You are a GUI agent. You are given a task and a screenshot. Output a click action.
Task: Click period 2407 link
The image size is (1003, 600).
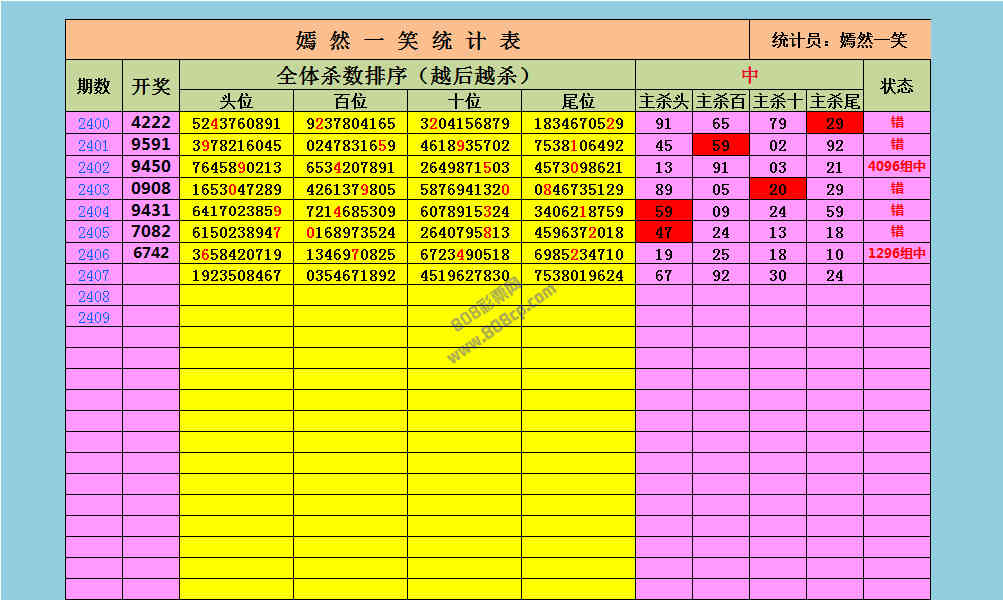pos(94,275)
